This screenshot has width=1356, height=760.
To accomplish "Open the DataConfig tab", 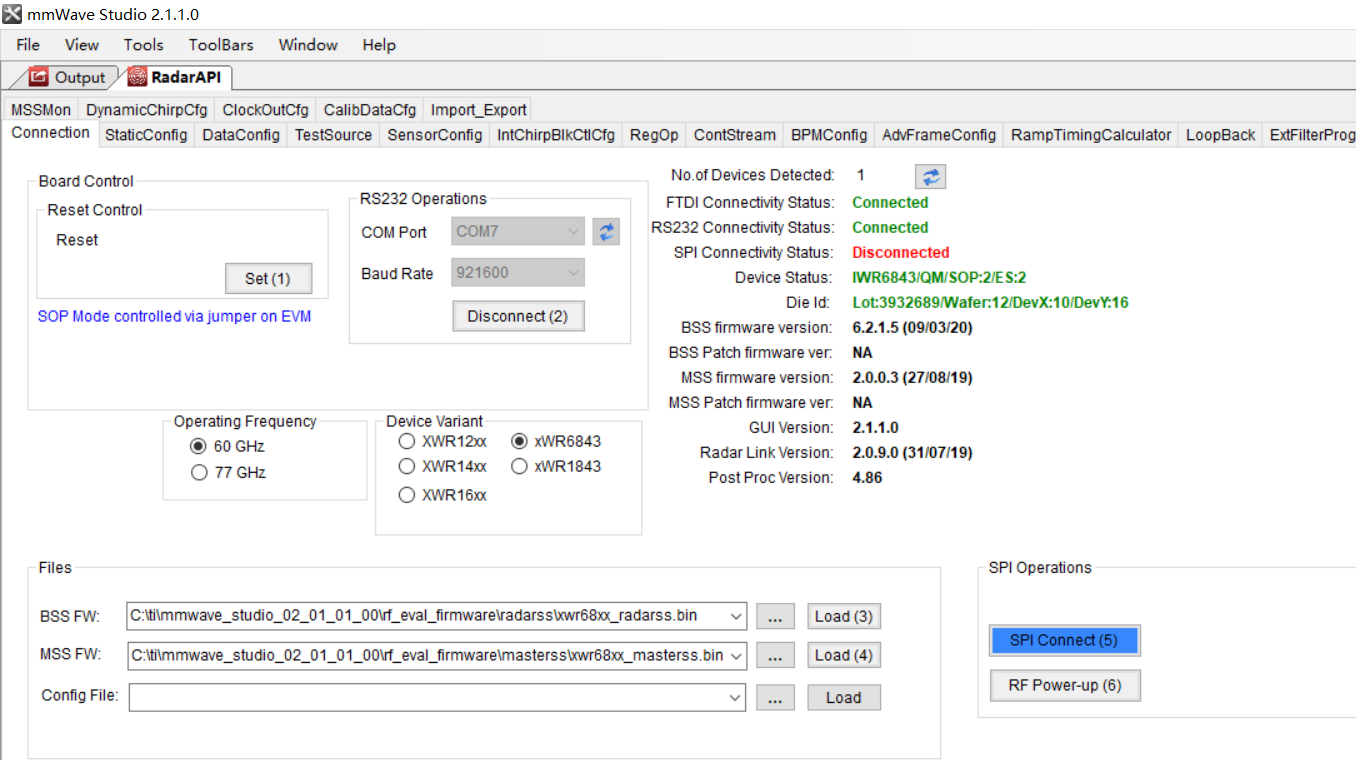I will [241, 135].
